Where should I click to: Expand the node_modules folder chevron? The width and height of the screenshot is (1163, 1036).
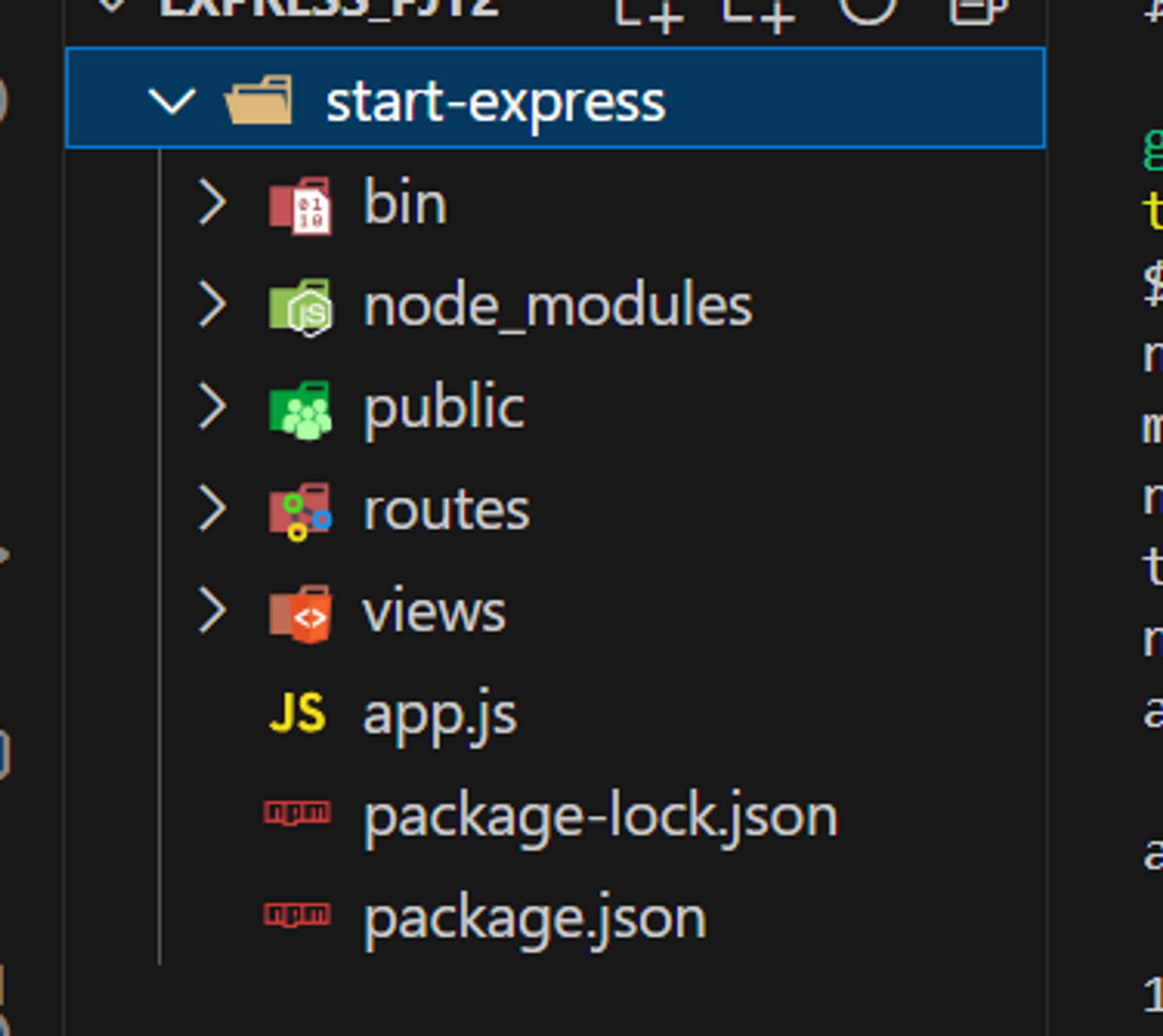click(213, 303)
